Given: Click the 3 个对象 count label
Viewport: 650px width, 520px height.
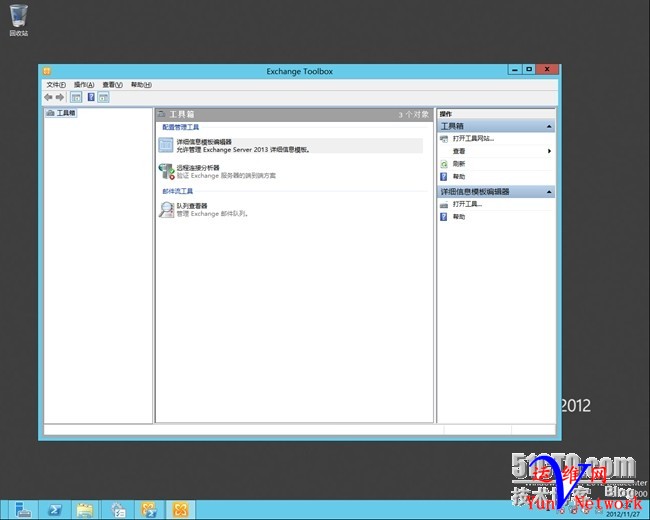Looking at the screenshot, I should [x=413, y=114].
